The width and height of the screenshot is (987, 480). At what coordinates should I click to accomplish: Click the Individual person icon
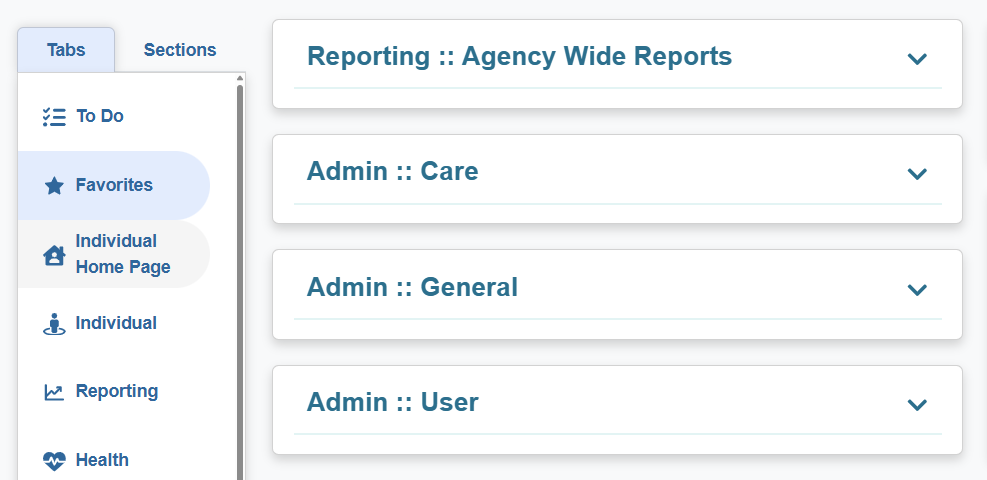[x=54, y=324]
